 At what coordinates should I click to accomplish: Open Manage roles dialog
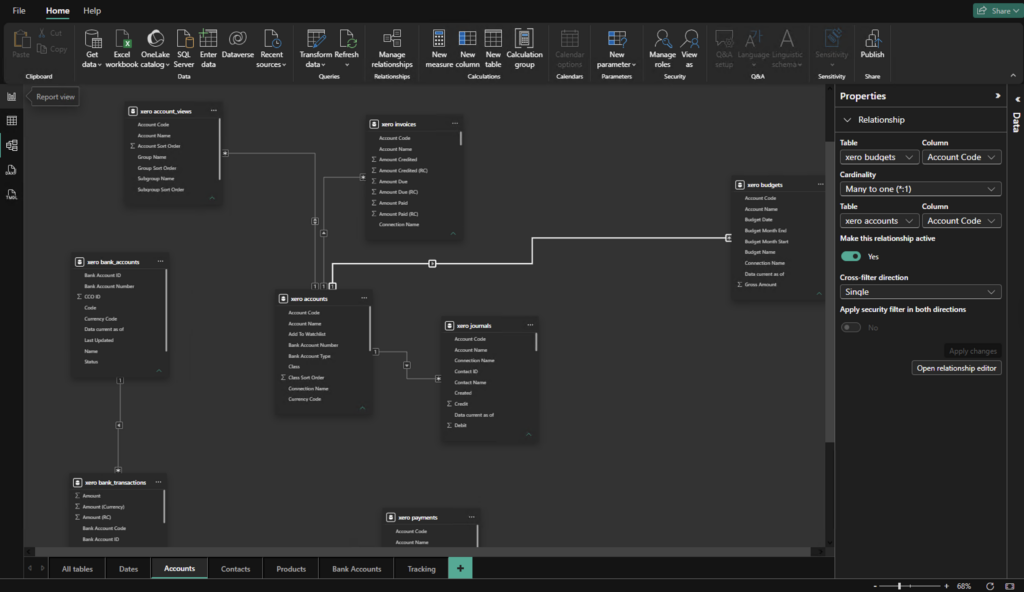click(662, 49)
